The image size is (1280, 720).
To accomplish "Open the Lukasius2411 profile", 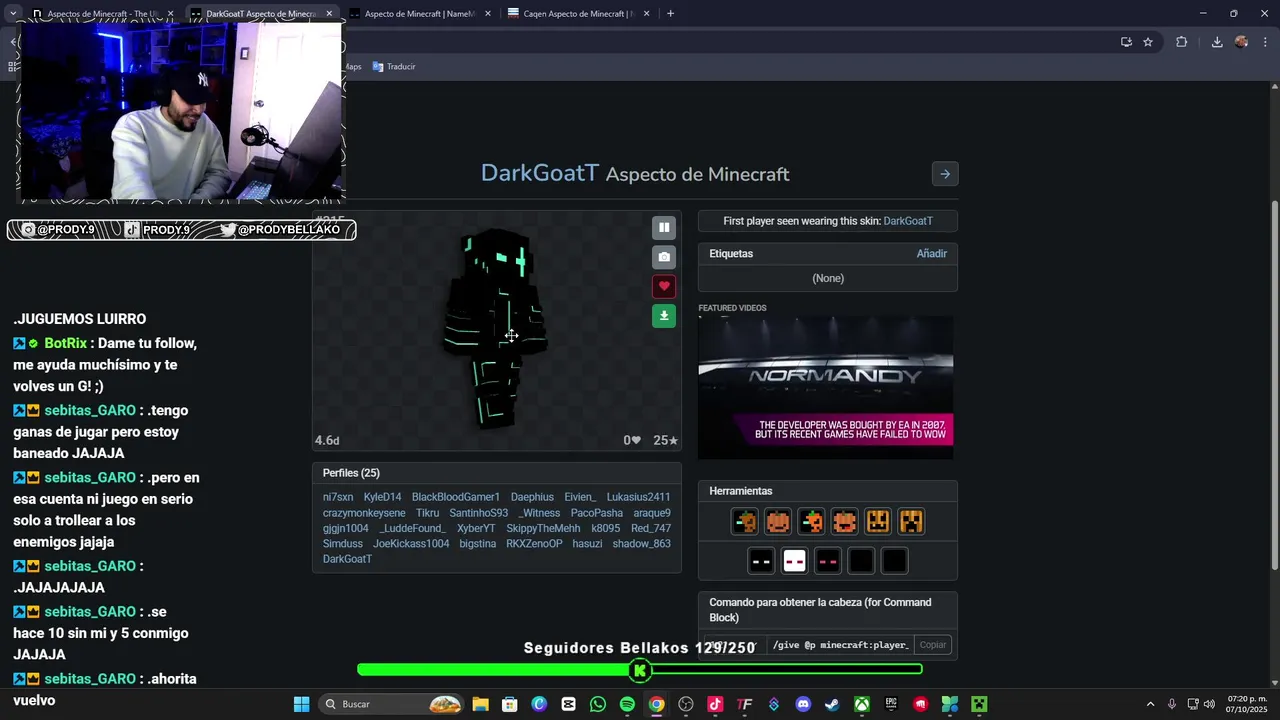I will (638, 497).
